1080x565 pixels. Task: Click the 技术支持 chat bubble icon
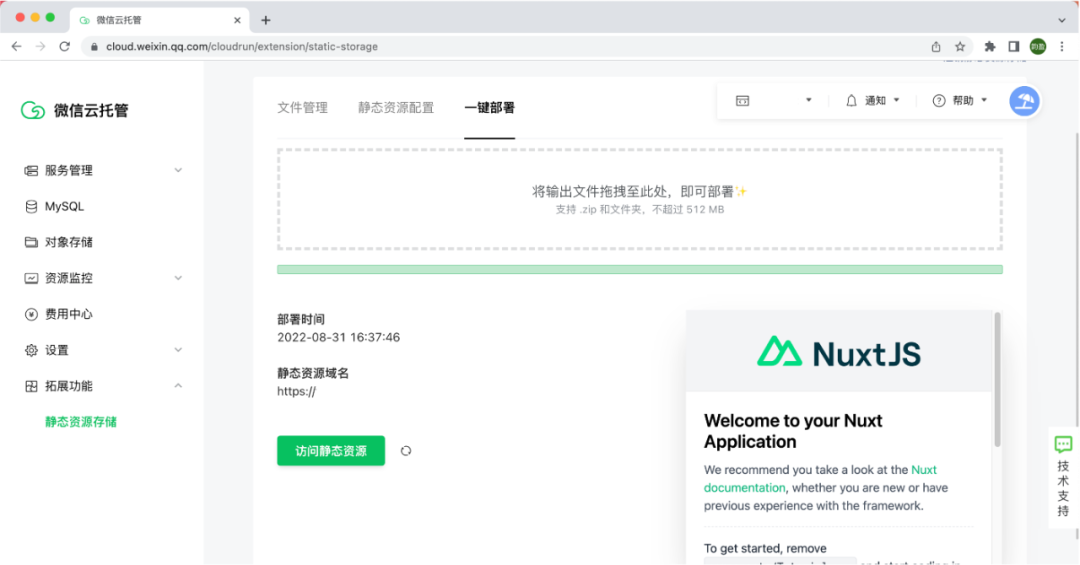[x=1063, y=444]
